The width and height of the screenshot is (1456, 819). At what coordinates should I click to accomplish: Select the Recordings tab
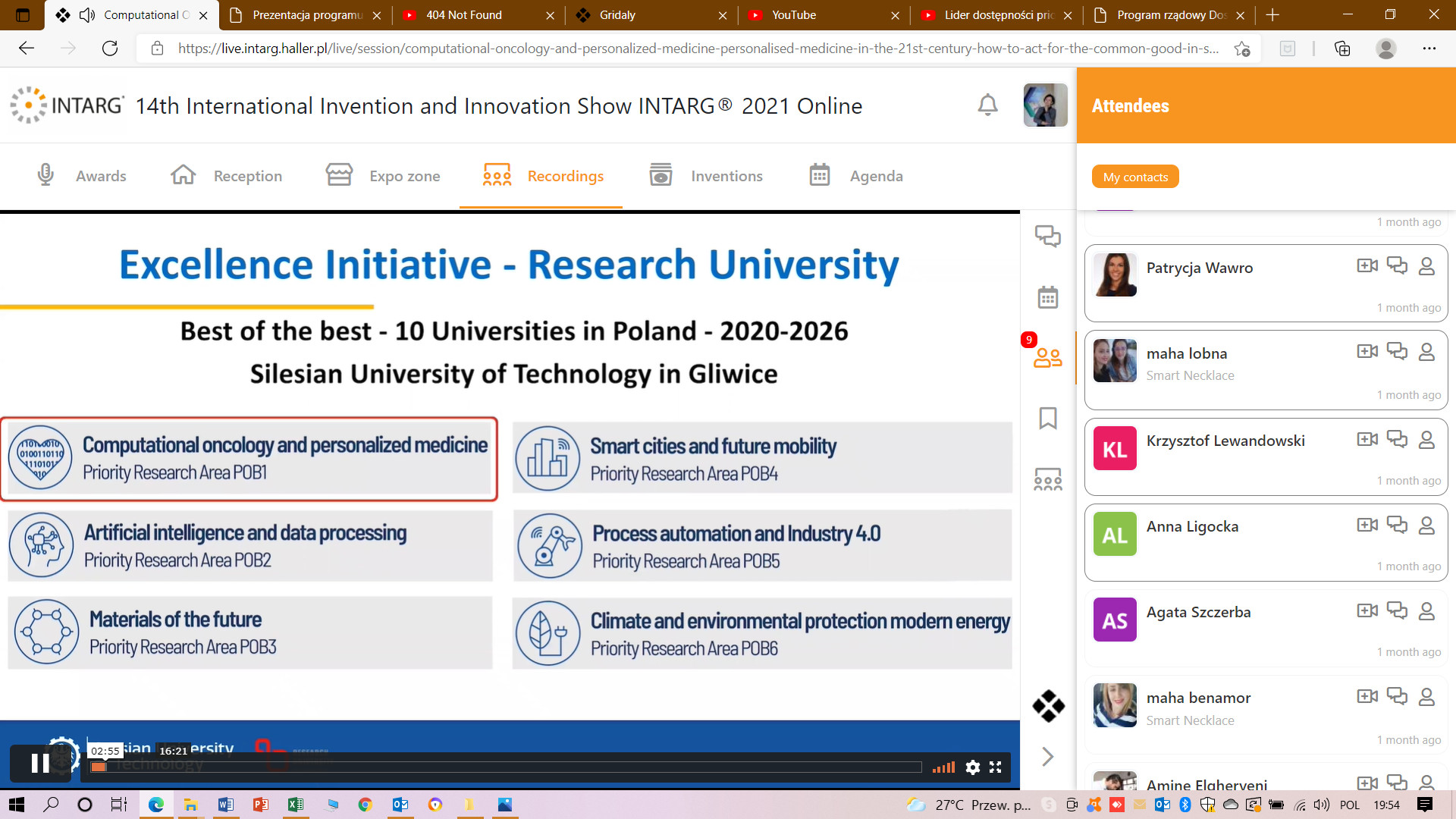pyautogui.click(x=543, y=176)
